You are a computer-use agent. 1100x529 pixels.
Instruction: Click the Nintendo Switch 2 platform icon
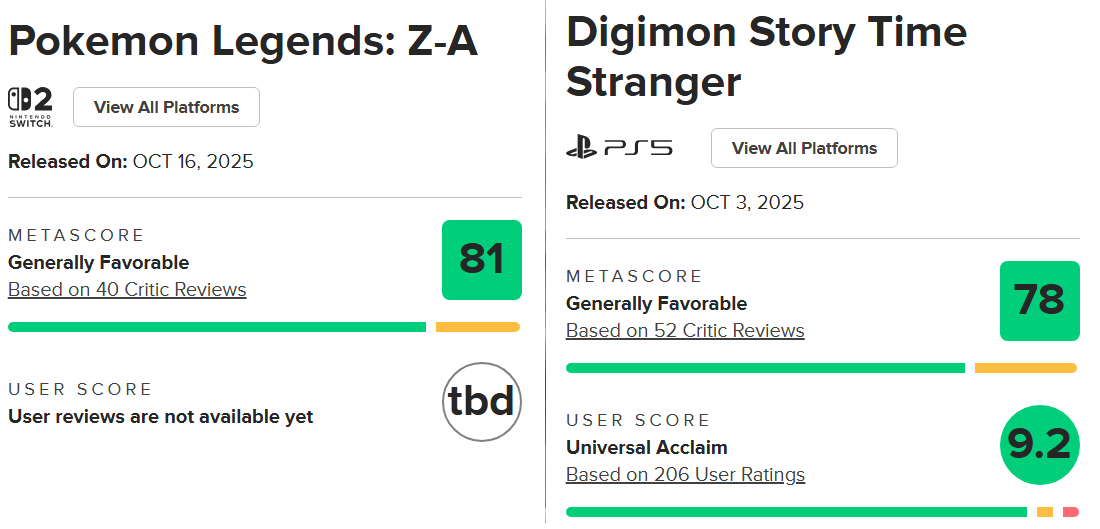coord(31,107)
